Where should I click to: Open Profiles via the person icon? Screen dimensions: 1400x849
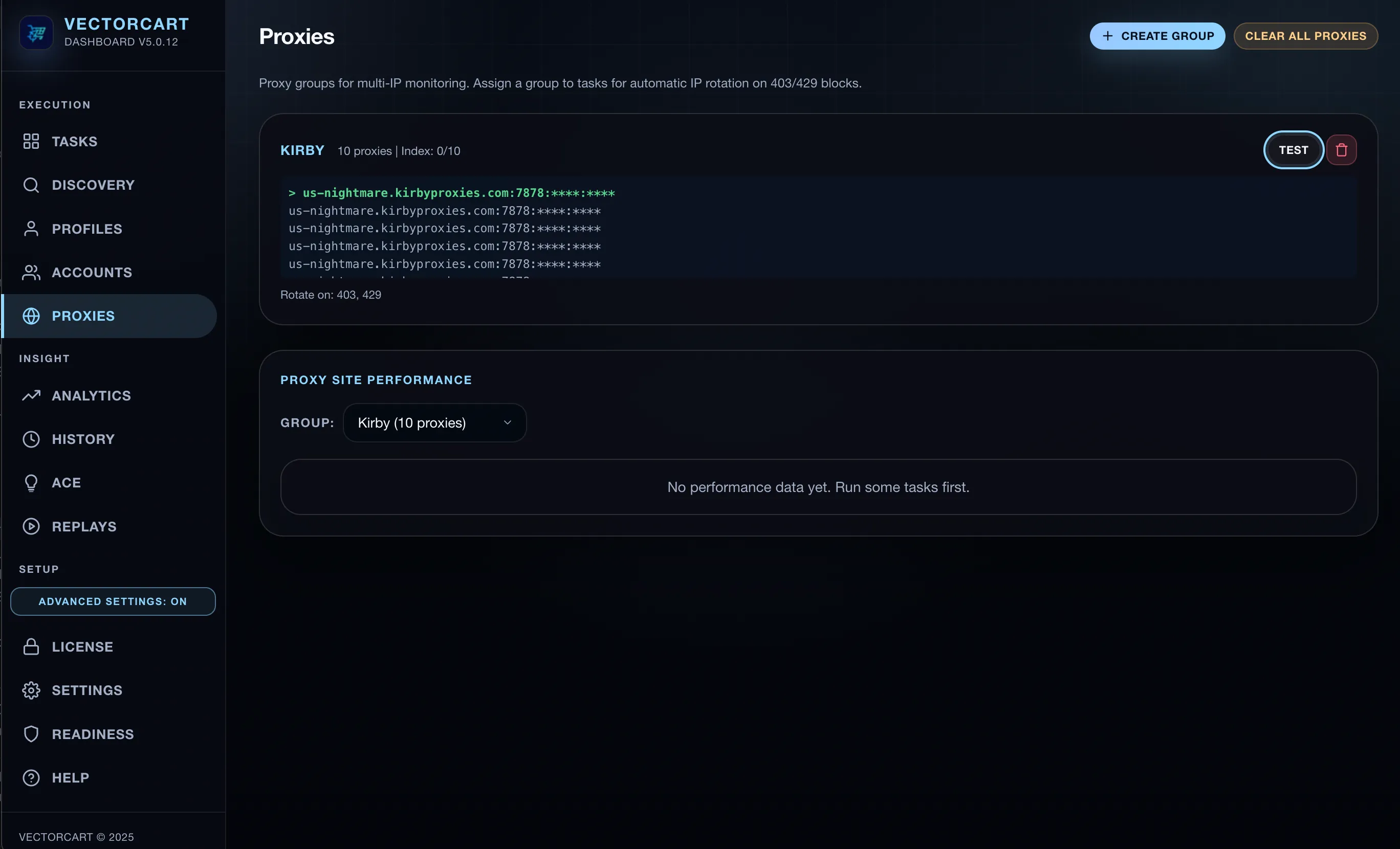(x=31, y=228)
